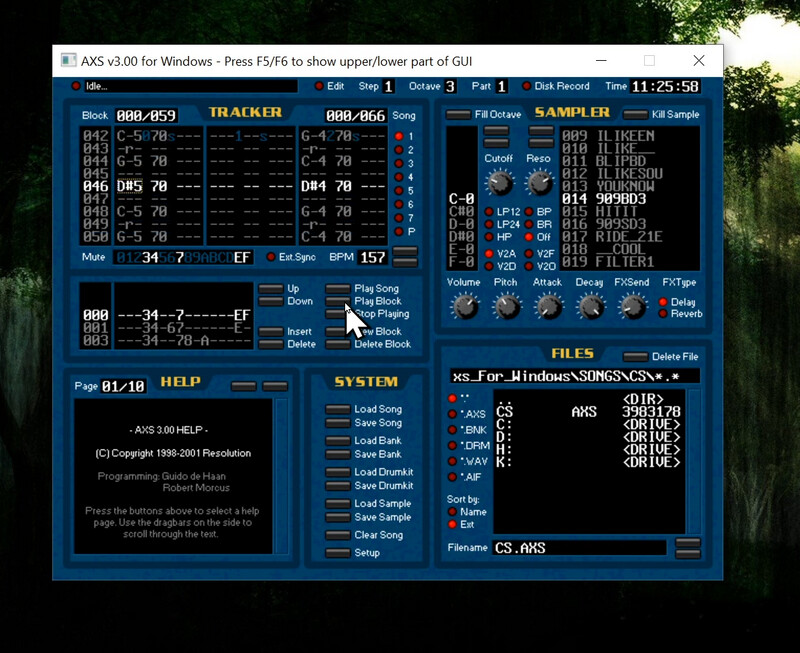Viewport: 800px width, 653px height.
Task: Click the Fill Octave button
Action: click(x=458, y=115)
